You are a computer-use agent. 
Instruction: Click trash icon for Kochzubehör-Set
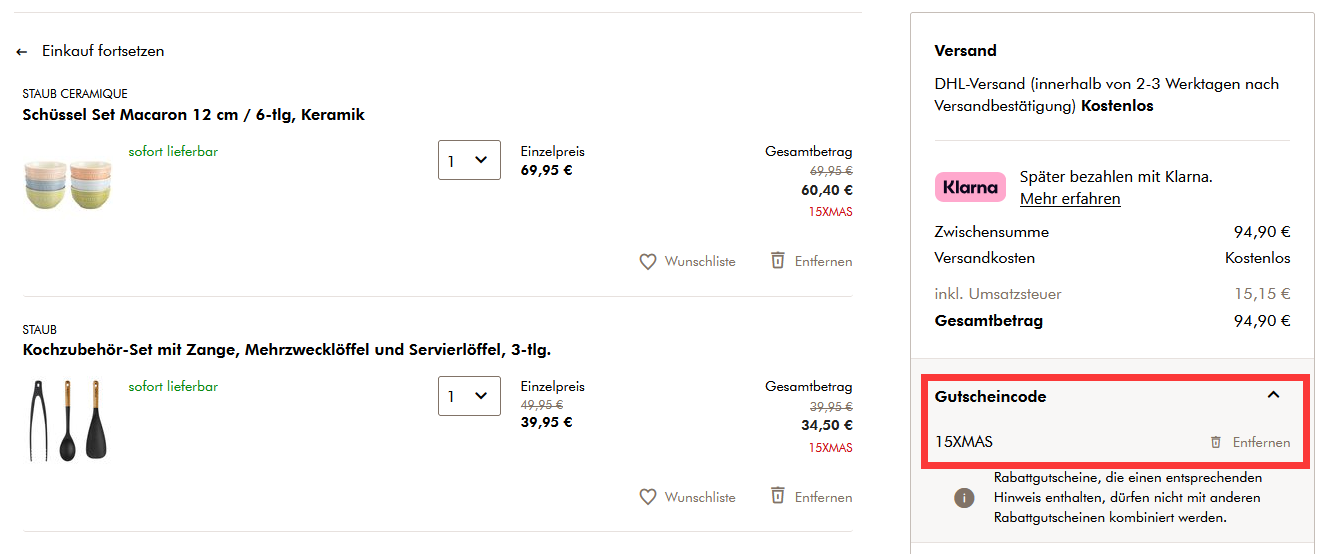778,496
